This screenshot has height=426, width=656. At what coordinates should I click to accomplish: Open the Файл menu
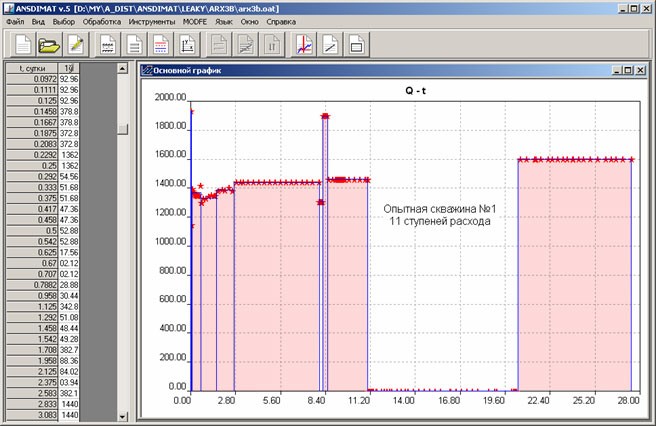click(x=15, y=22)
